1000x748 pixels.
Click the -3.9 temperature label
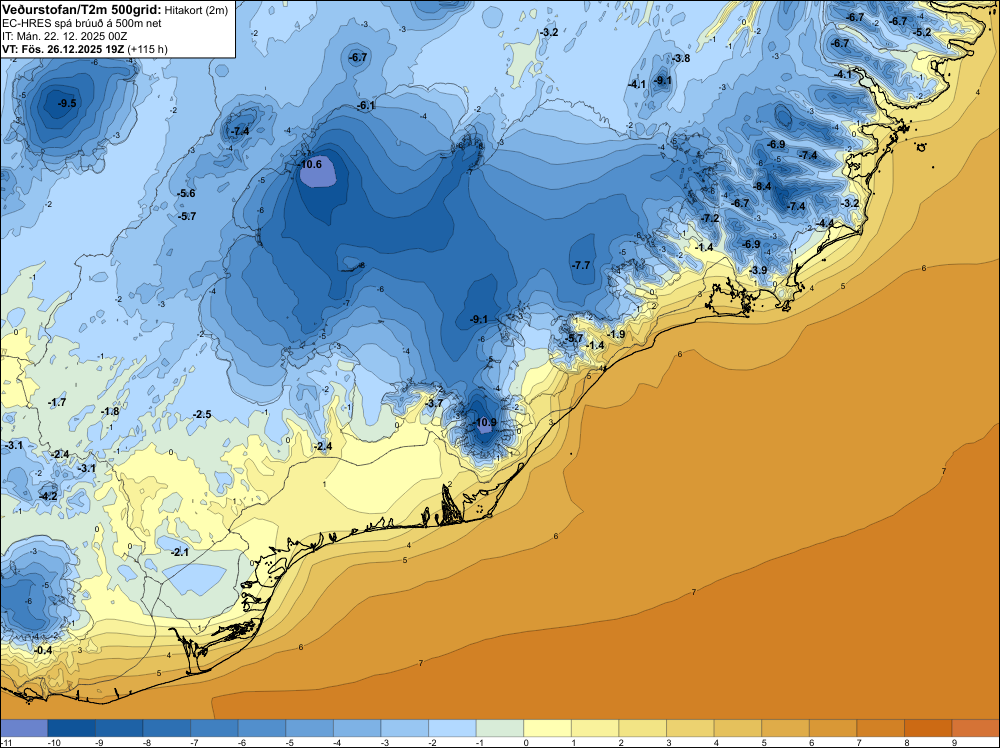tap(758, 270)
